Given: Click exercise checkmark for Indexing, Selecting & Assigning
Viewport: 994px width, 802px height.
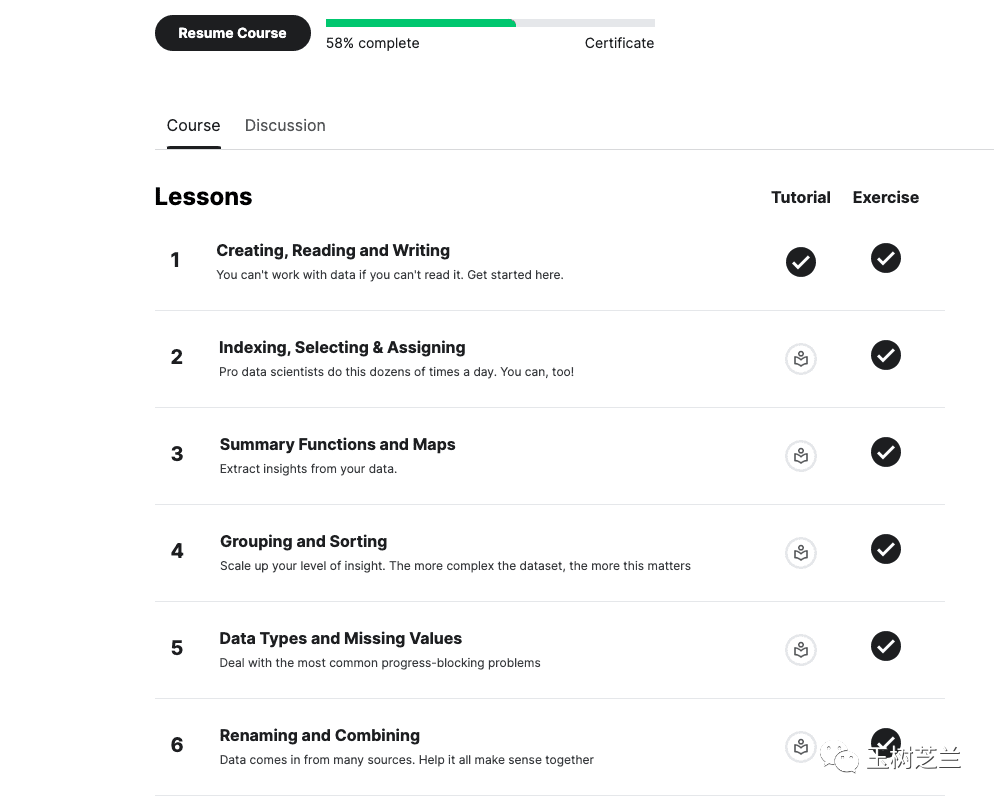Looking at the screenshot, I should (886, 355).
